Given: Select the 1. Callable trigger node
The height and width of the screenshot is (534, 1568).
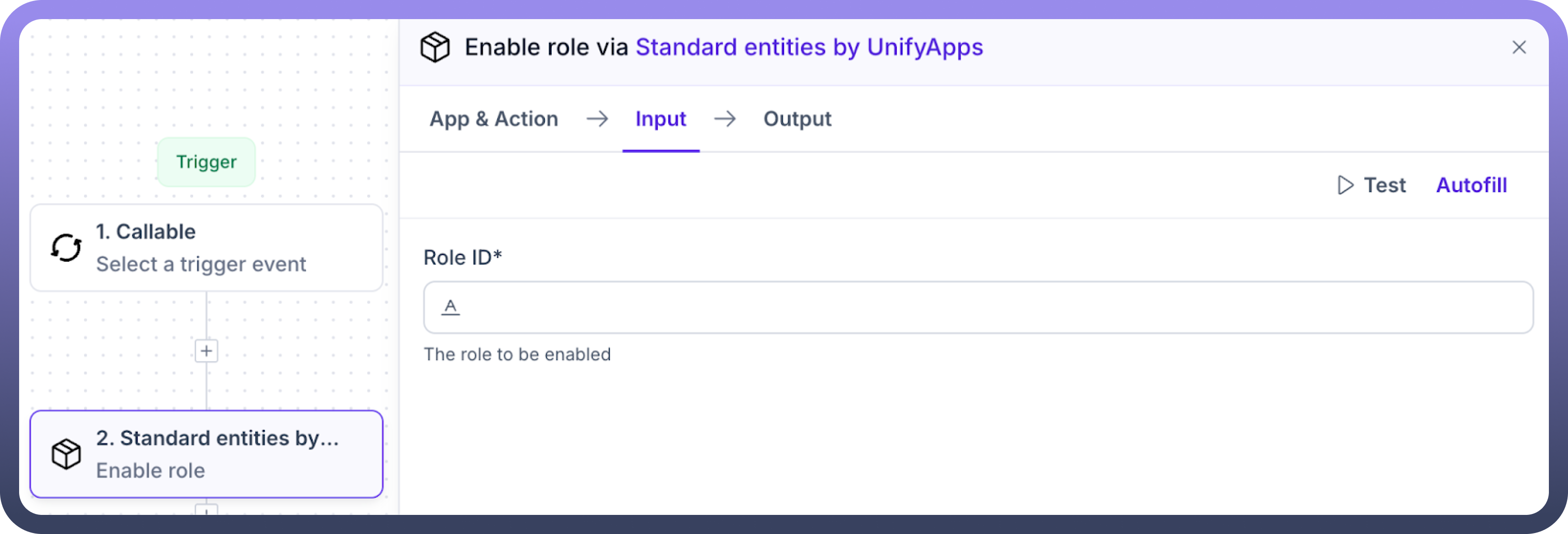Looking at the screenshot, I should 207,247.
